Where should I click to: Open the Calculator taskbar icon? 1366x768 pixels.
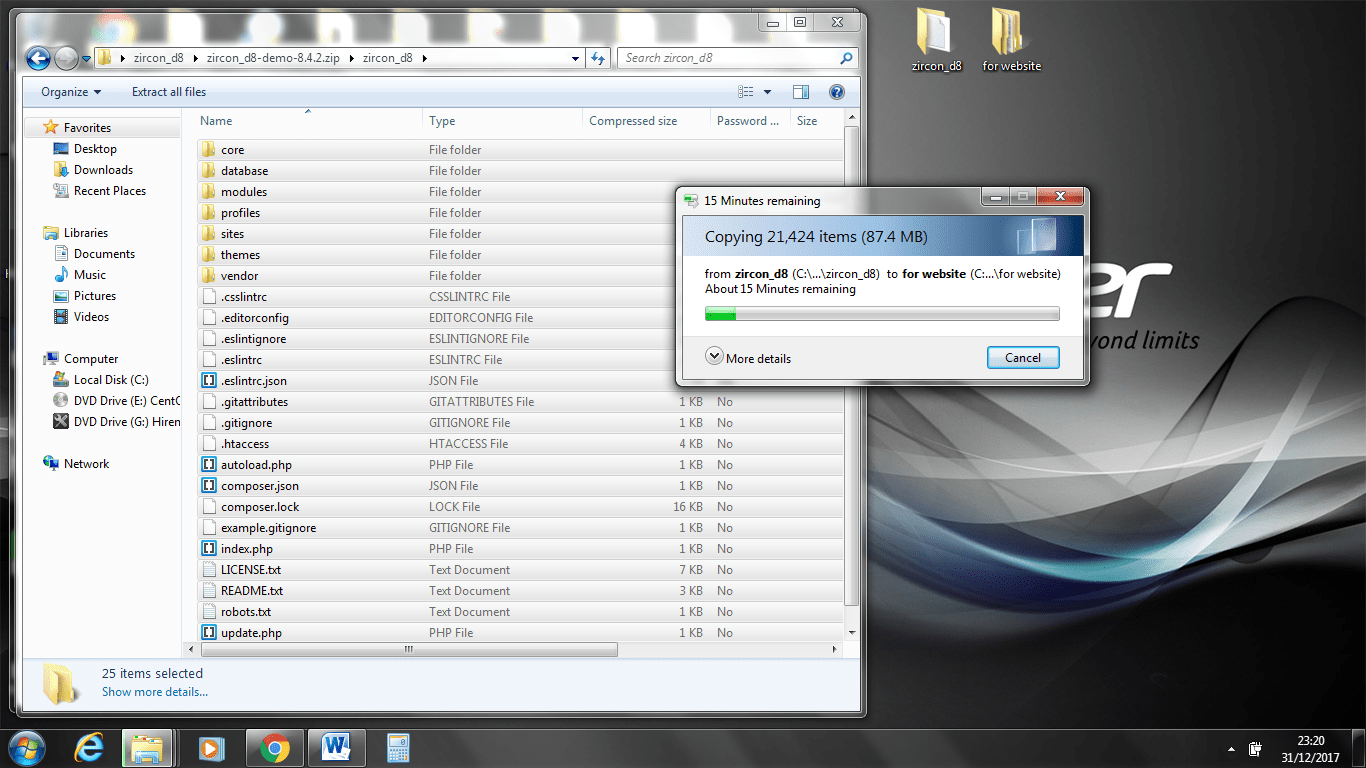click(x=398, y=747)
